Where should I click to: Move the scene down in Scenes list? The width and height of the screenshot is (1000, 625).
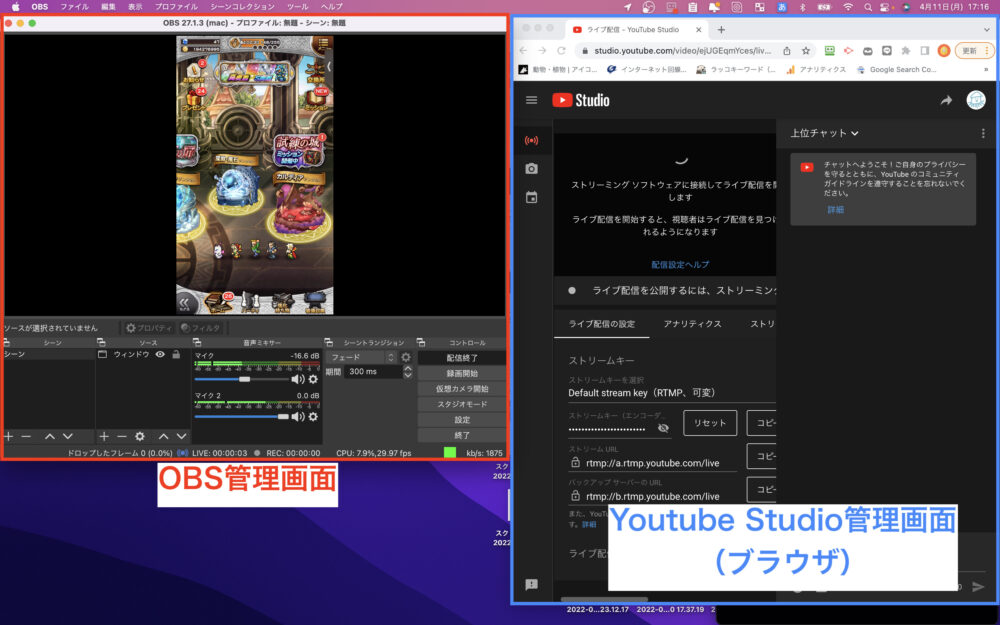[68, 436]
